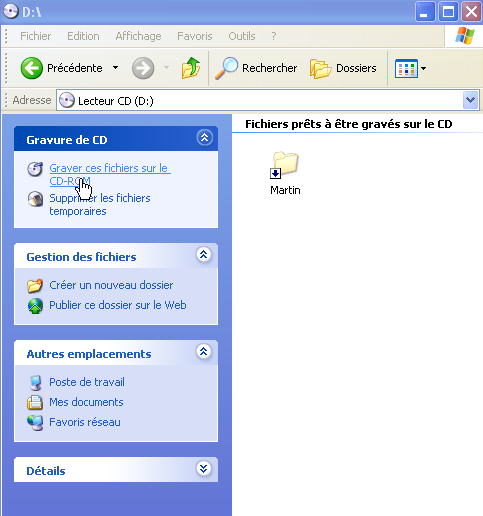Open the Fichier menu
The image size is (483, 516).
coord(35,36)
